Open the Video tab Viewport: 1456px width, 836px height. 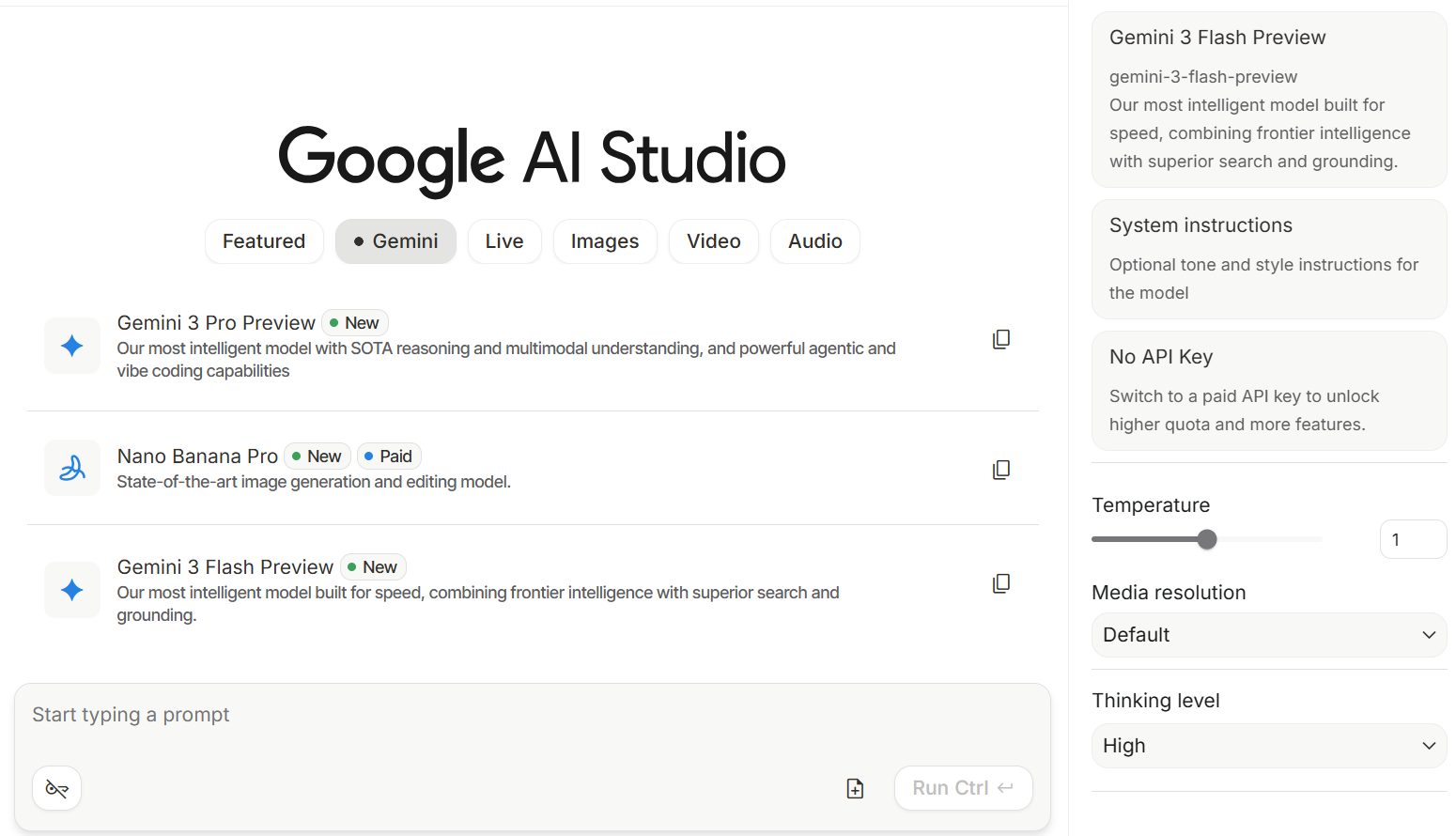click(713, 241)
